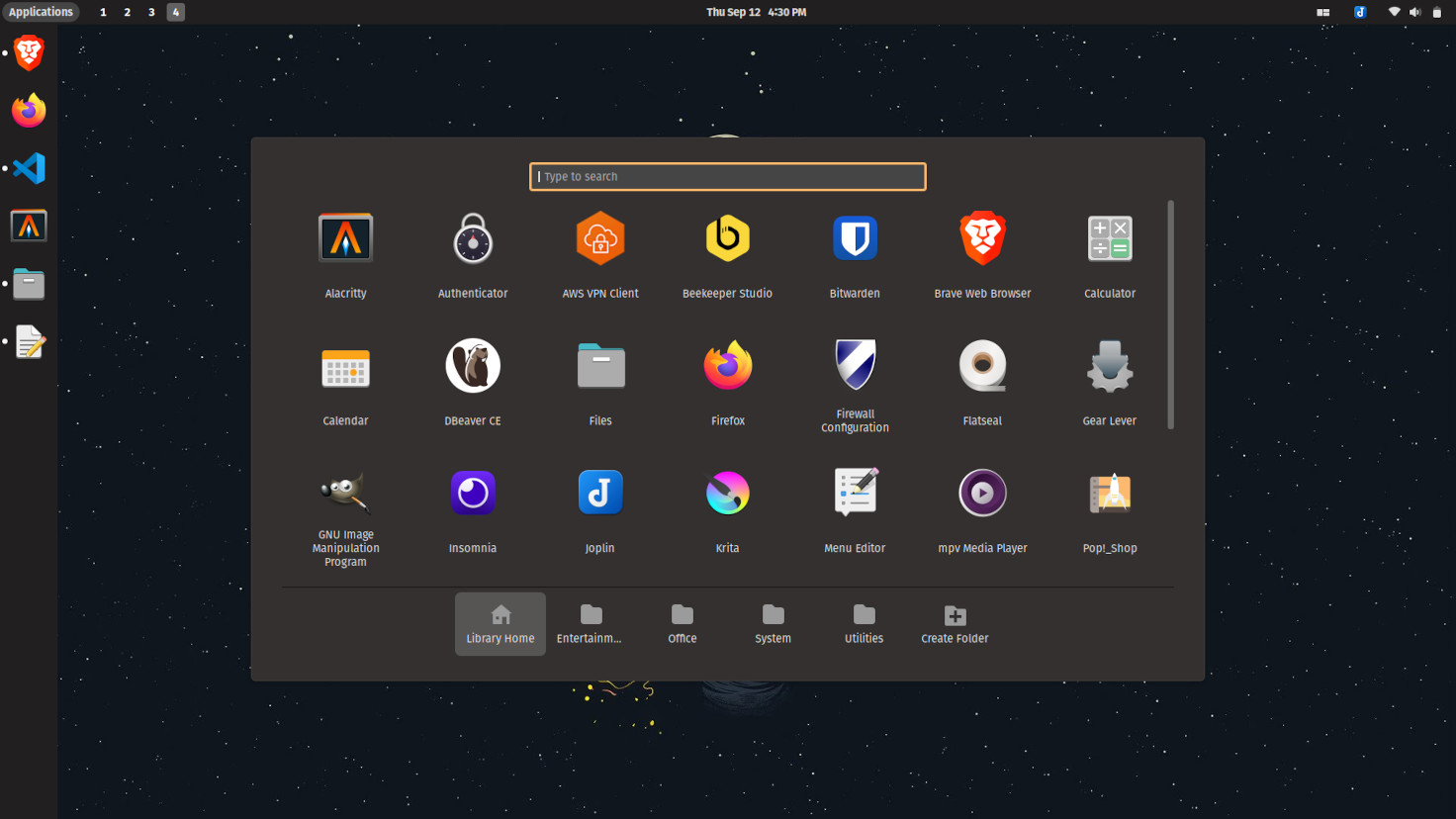Open the Calculator app
Image resolution: width=1456 pixels, height=819 pixels.
click(x=1110, y=238)
